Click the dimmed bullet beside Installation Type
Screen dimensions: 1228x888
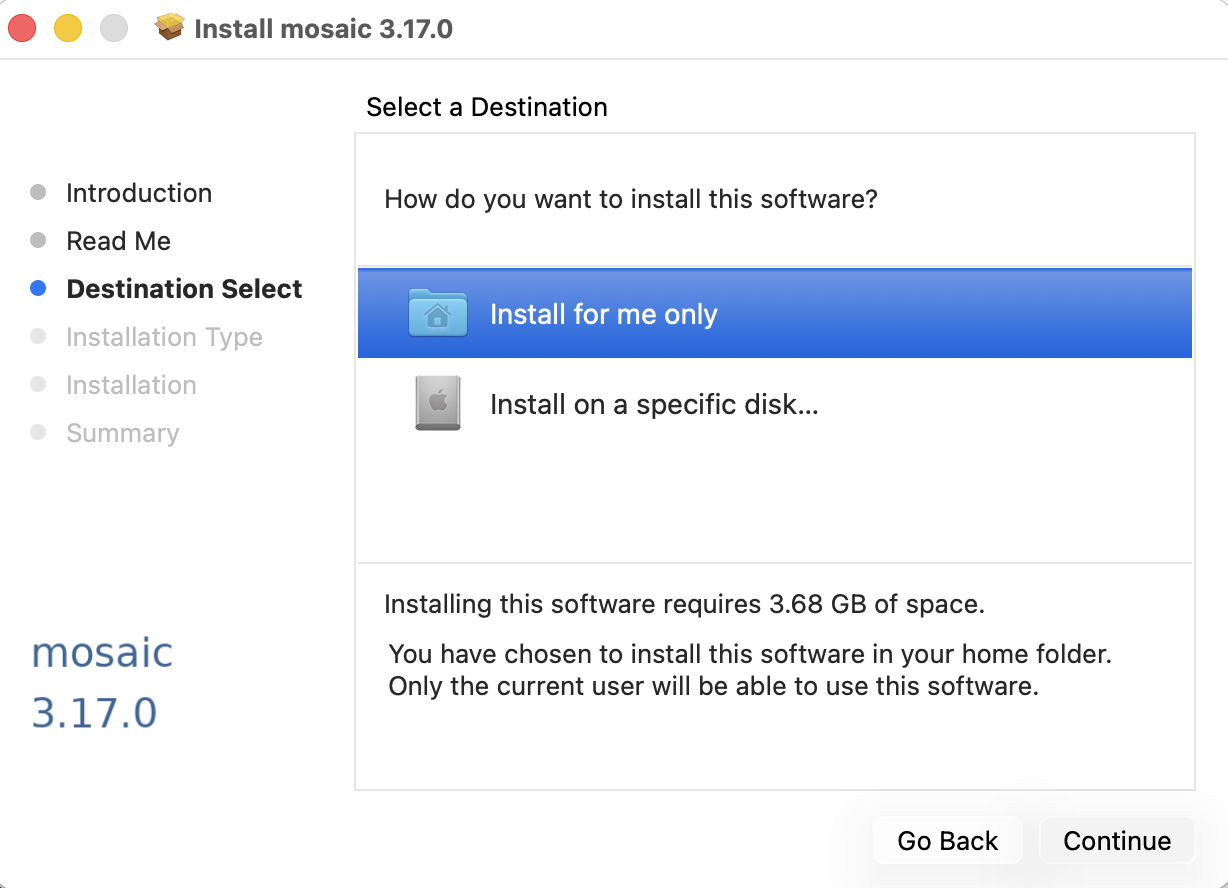click(x=38, y=337)
